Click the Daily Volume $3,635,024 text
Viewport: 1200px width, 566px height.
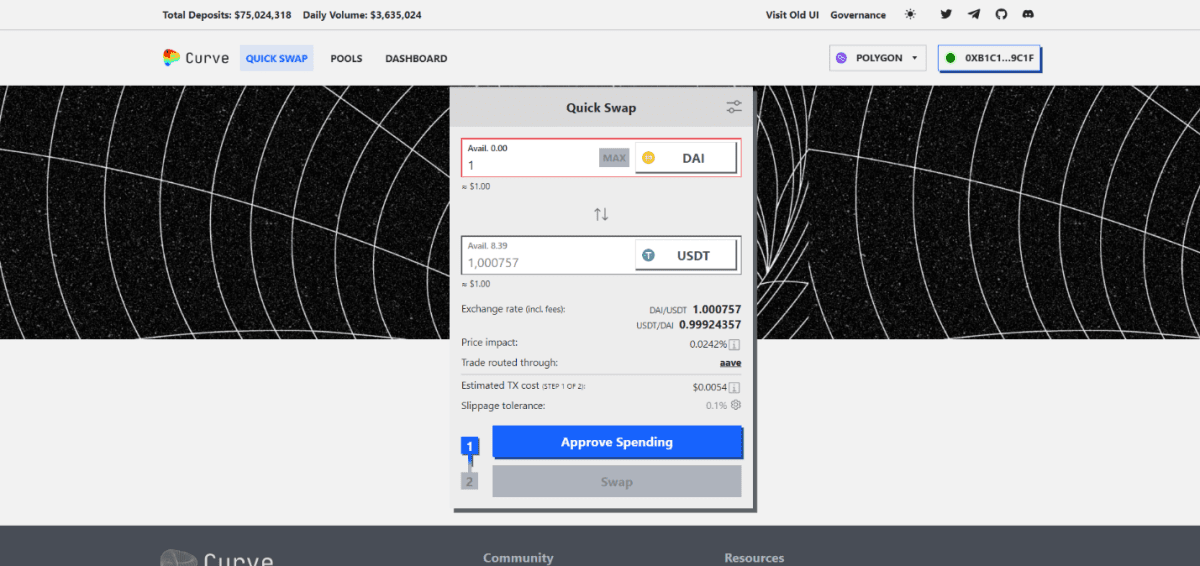[x=362, y=15]
